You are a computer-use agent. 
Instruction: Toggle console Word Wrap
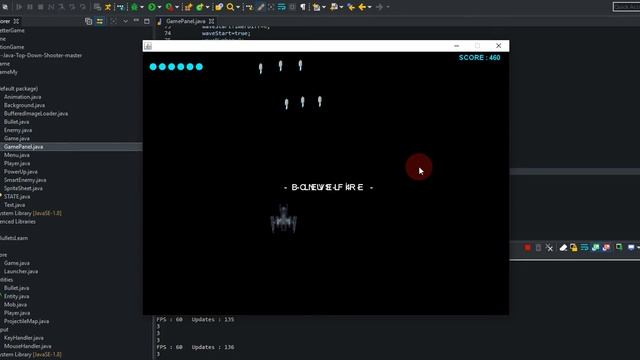584,247
